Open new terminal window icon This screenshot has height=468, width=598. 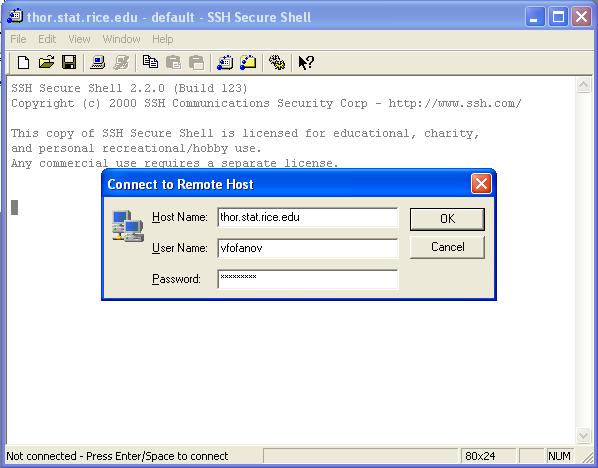tap(225, 63)
